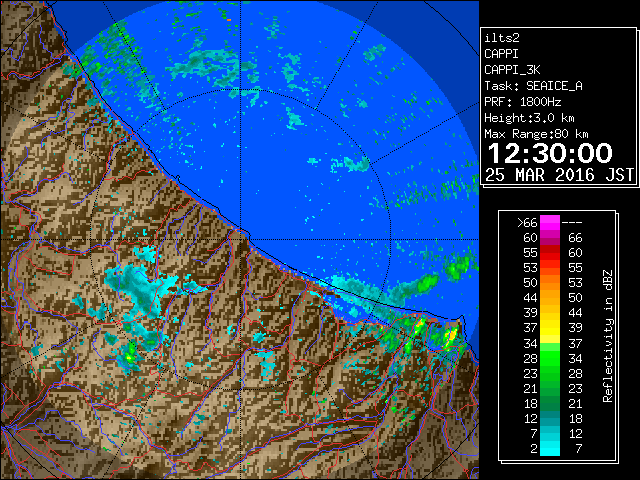Select the 'CAPPI_3K' product name text

[x=512, y=70]
